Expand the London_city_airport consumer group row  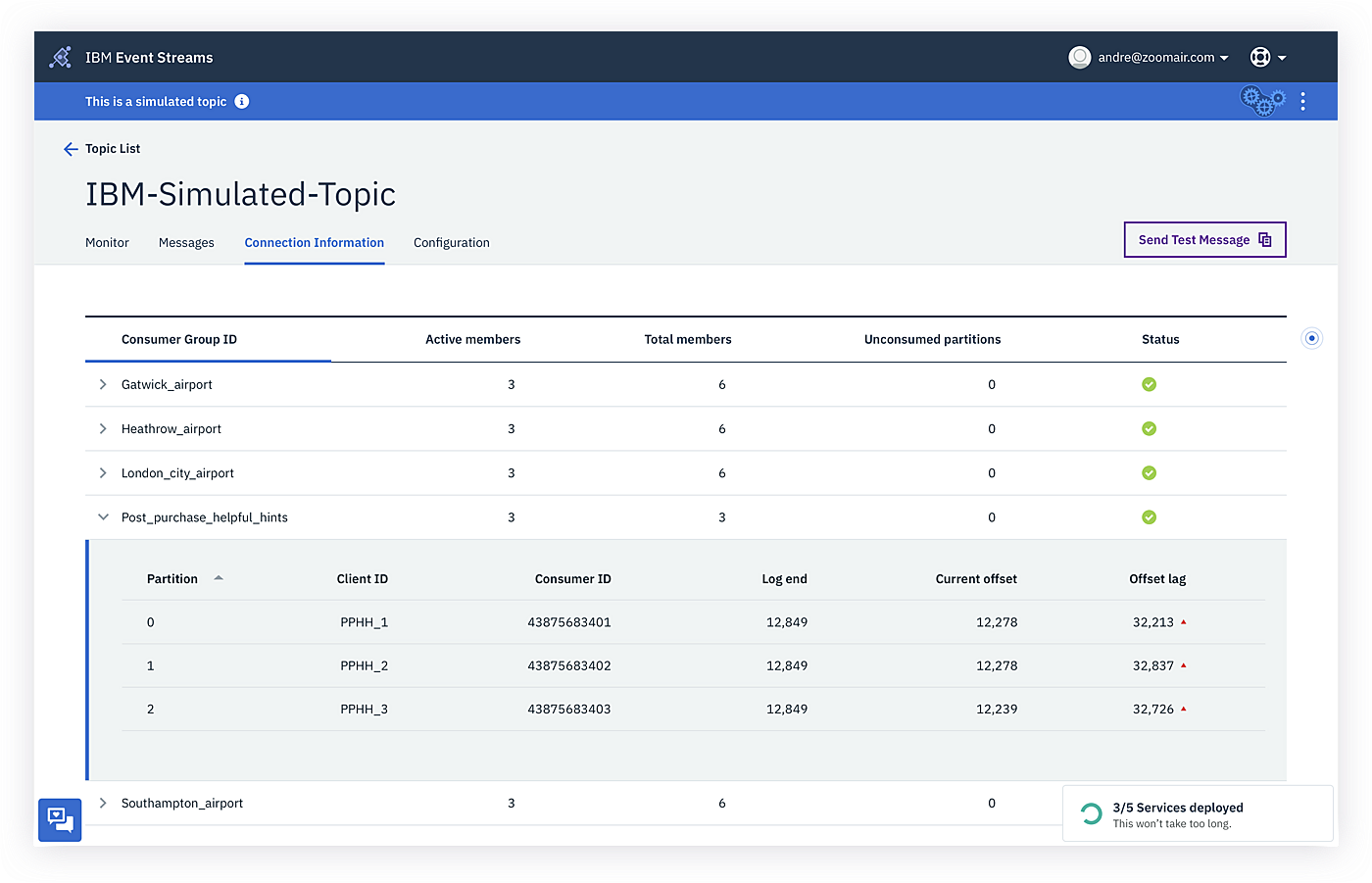(103, 472)
